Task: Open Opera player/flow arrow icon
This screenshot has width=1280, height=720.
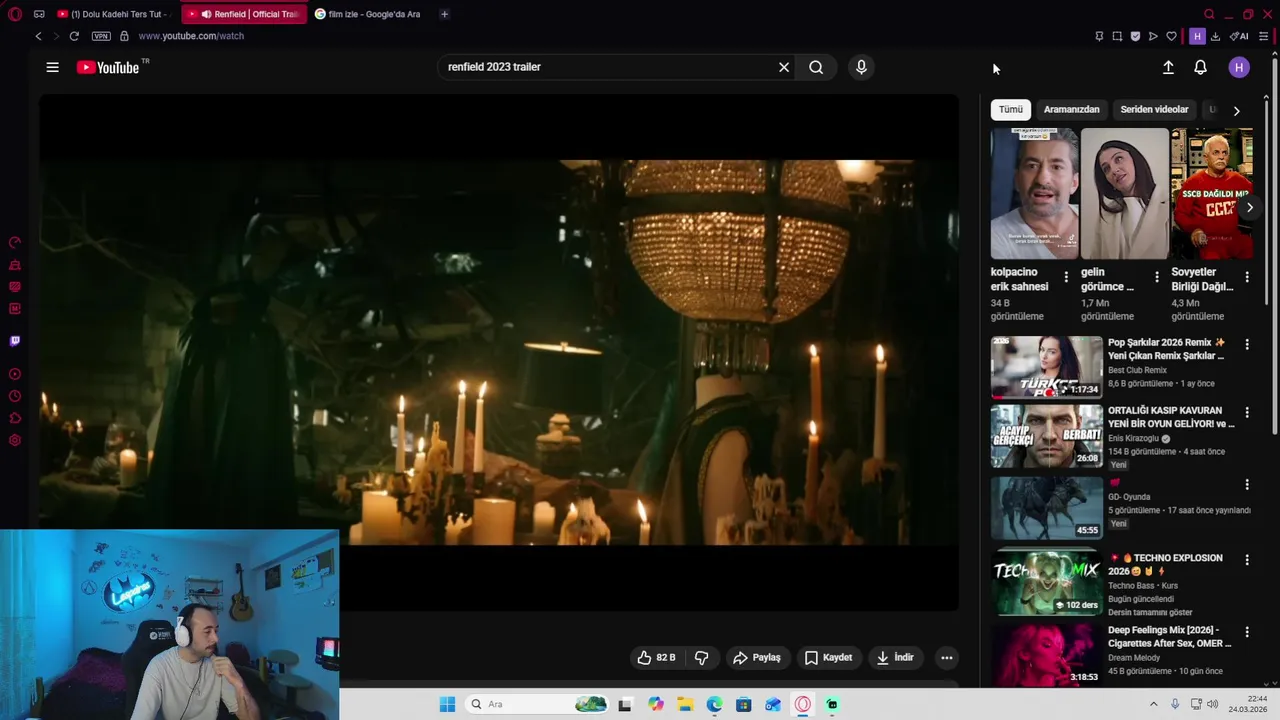Action: click(1153, 36)
